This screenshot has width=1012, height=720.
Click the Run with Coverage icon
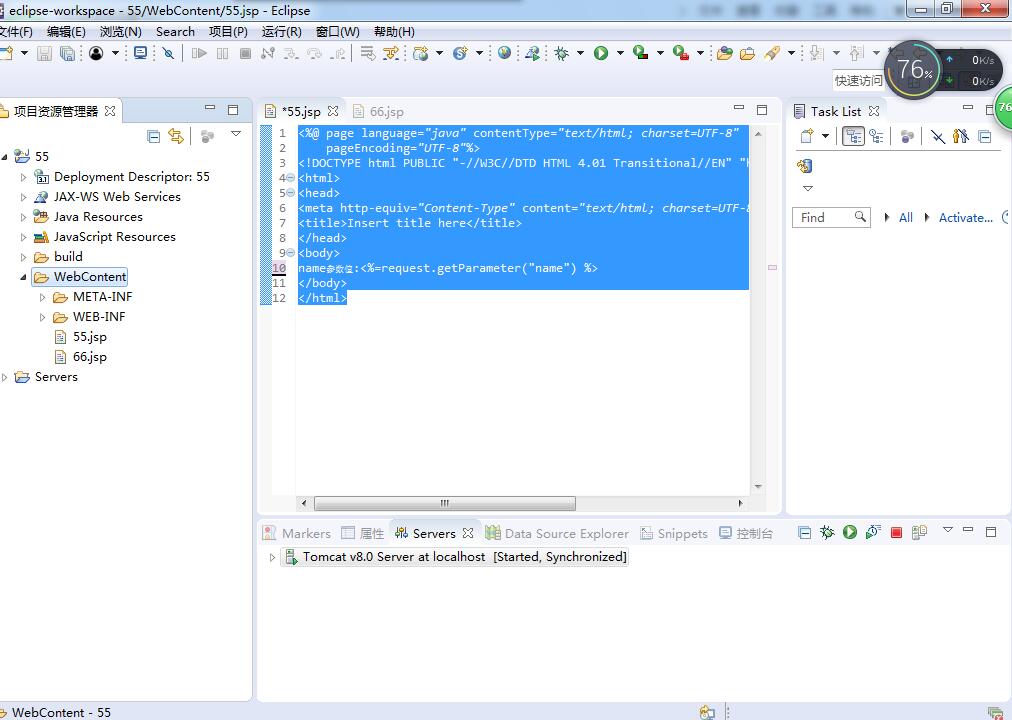[640, 54]
